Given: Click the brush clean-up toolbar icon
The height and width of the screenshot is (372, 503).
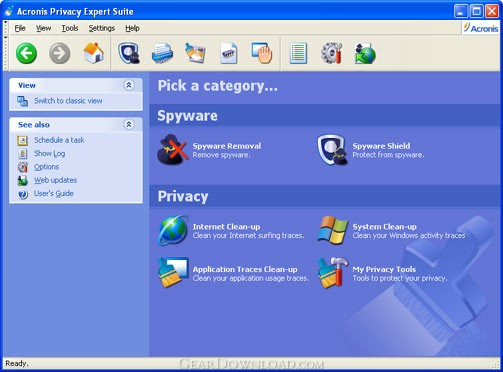Looking at the screenshot, I should [x=195, y=53].
